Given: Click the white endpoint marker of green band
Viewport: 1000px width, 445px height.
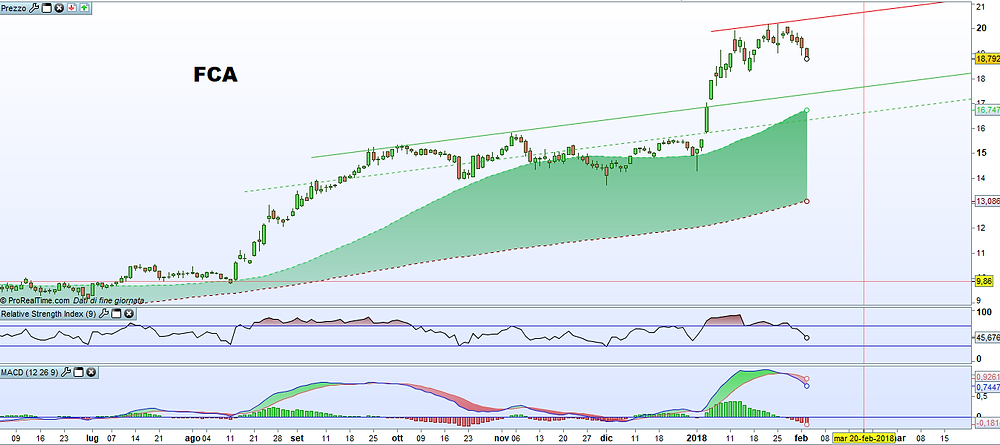Looking at the screenshot, I should (x=807, y=110).
